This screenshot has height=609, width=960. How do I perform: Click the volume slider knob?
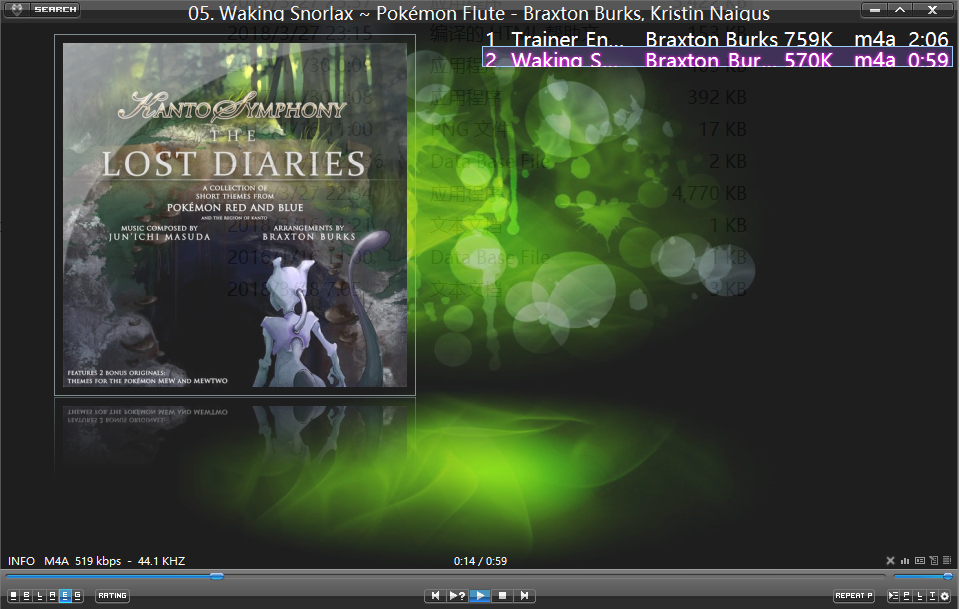pos(948,576)
